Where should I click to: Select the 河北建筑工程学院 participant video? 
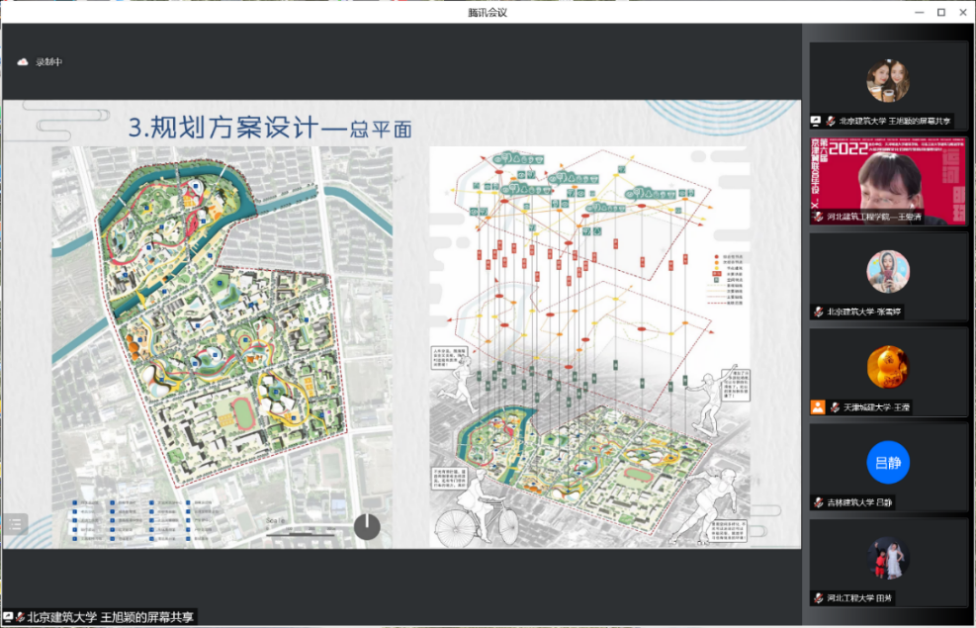[888, 180]
